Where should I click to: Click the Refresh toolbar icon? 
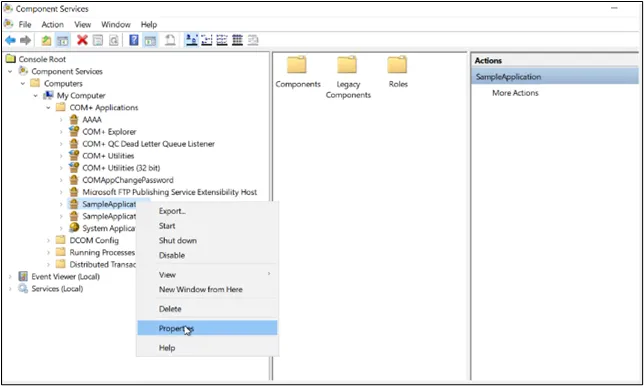114,40
